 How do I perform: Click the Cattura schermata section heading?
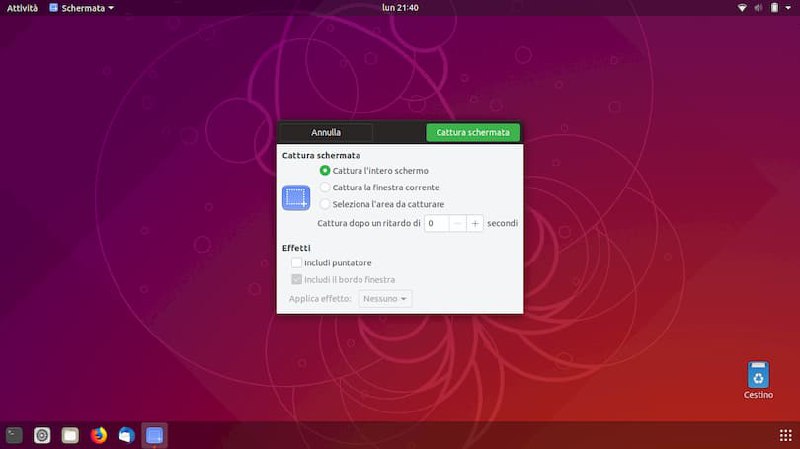tap(321, 155)
